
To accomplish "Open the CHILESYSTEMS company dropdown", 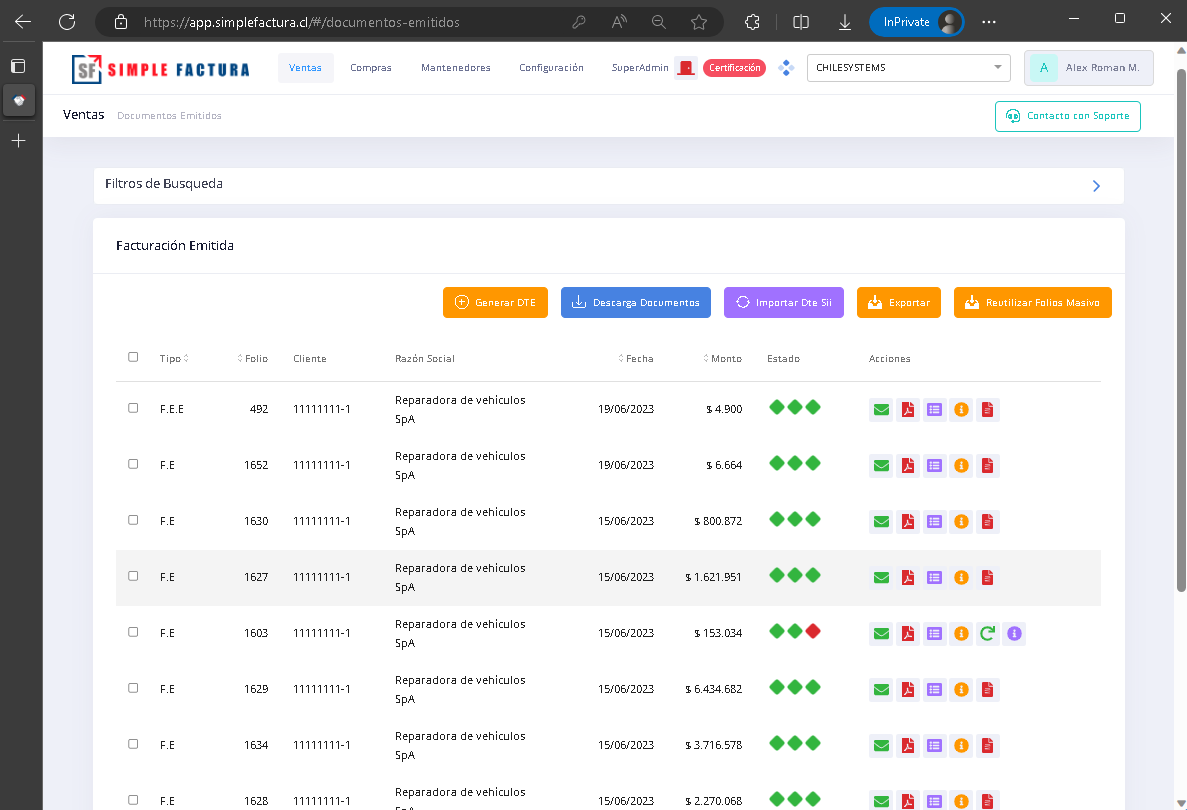I will 908,67.
